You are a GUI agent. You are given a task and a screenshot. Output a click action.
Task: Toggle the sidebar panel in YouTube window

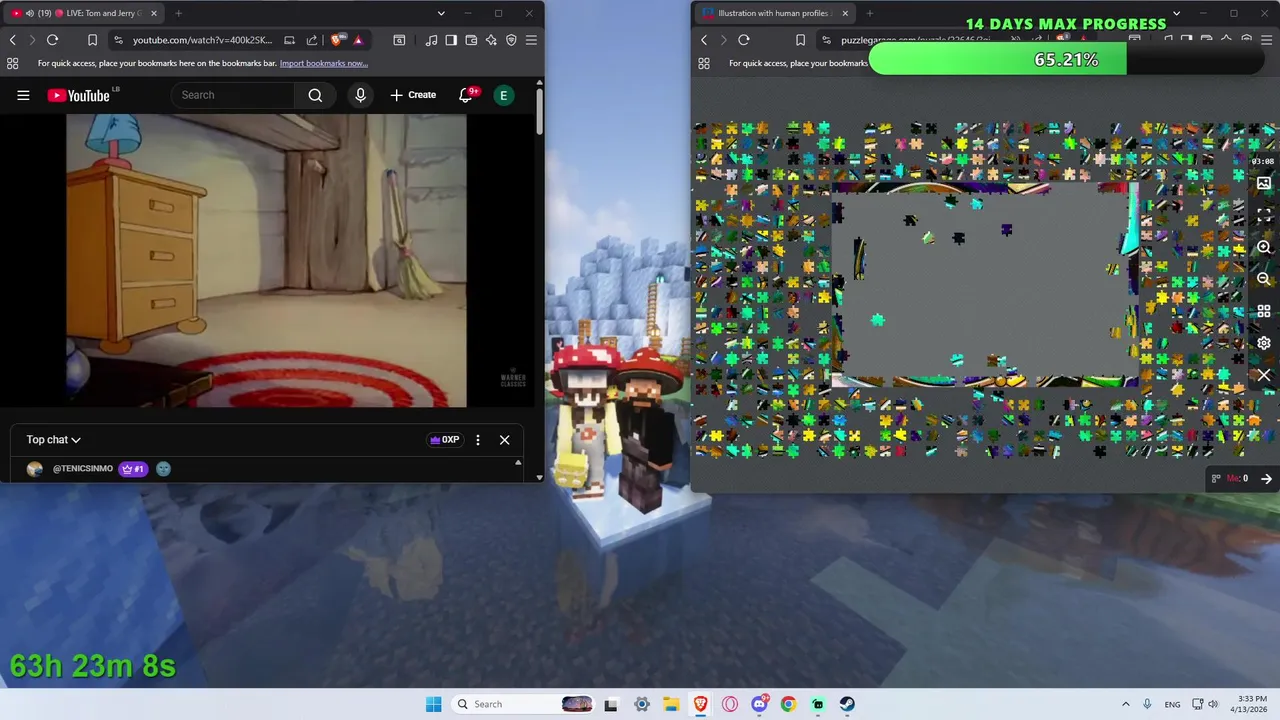pyautogui.click(x=451, y=40)
